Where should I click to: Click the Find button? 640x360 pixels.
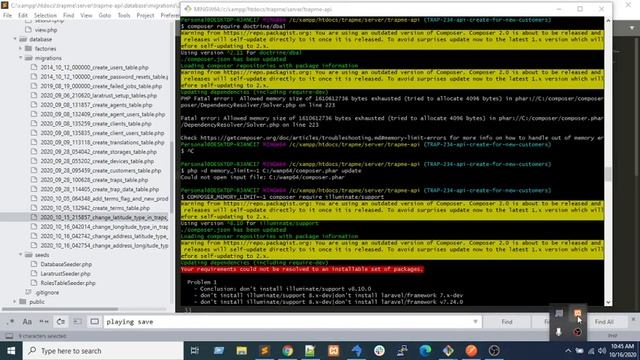pyautogui.click(x=507, y=322)
